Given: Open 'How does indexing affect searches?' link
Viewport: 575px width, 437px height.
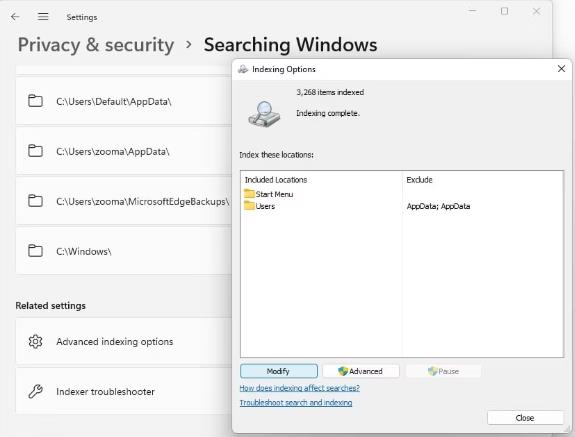Looking at the screenshot, I should (300, 388).
